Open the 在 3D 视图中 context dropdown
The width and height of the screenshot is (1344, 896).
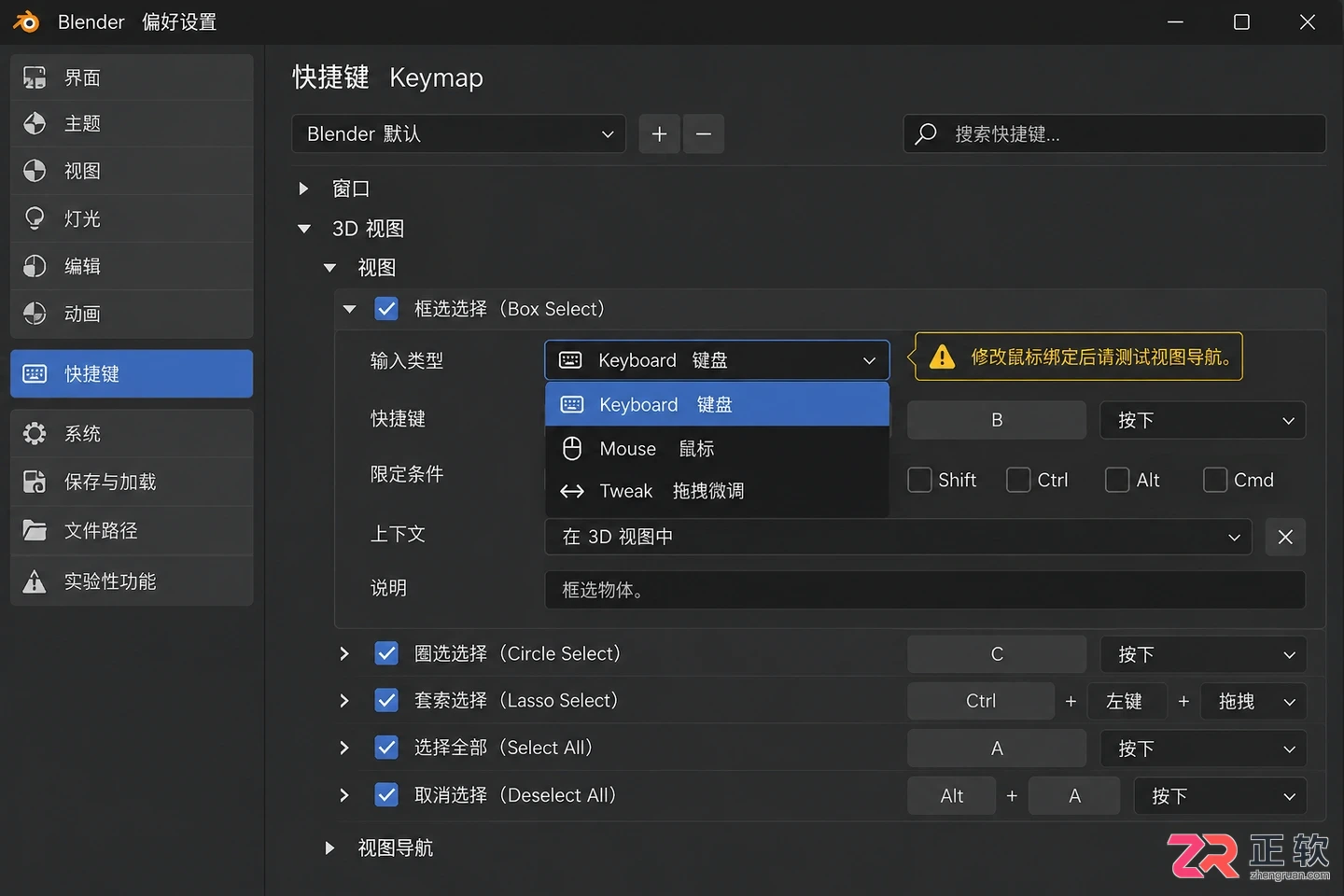(x=898, y=537)
